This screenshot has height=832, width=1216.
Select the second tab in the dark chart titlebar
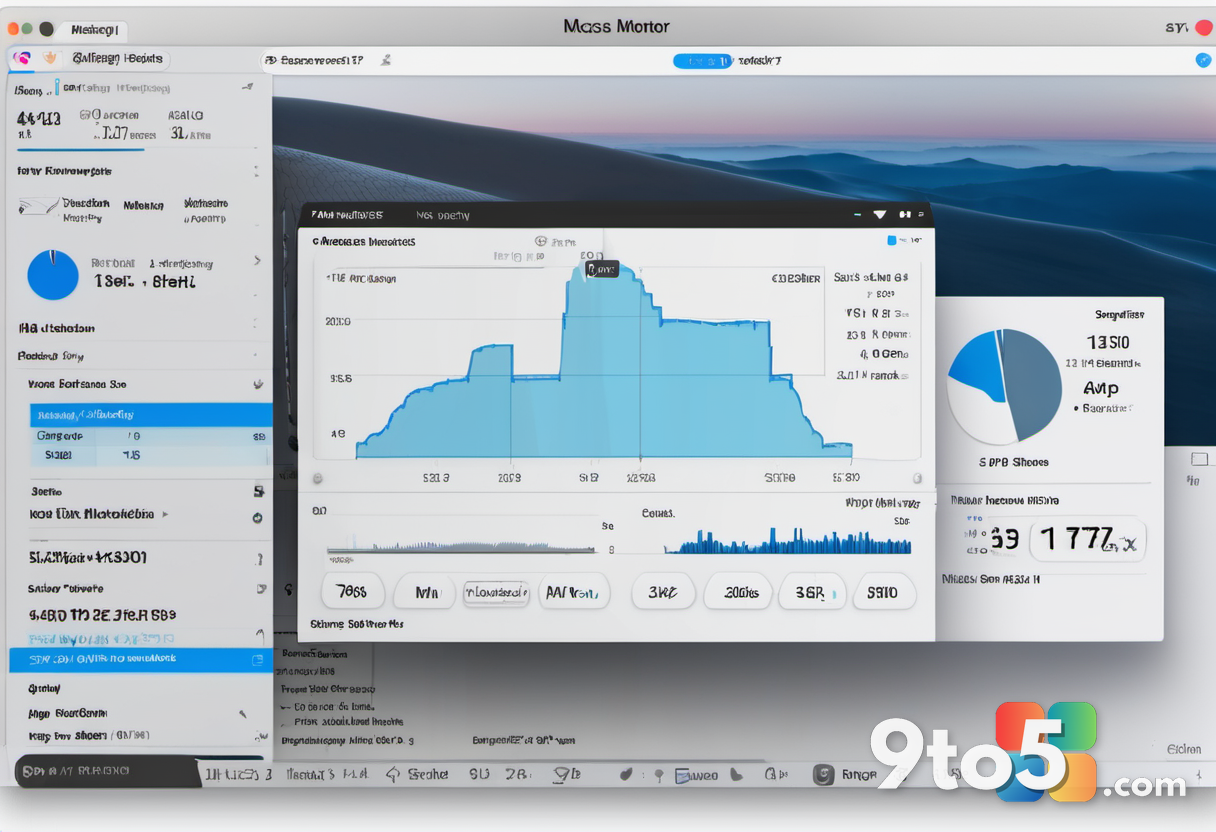click(442, 215)
